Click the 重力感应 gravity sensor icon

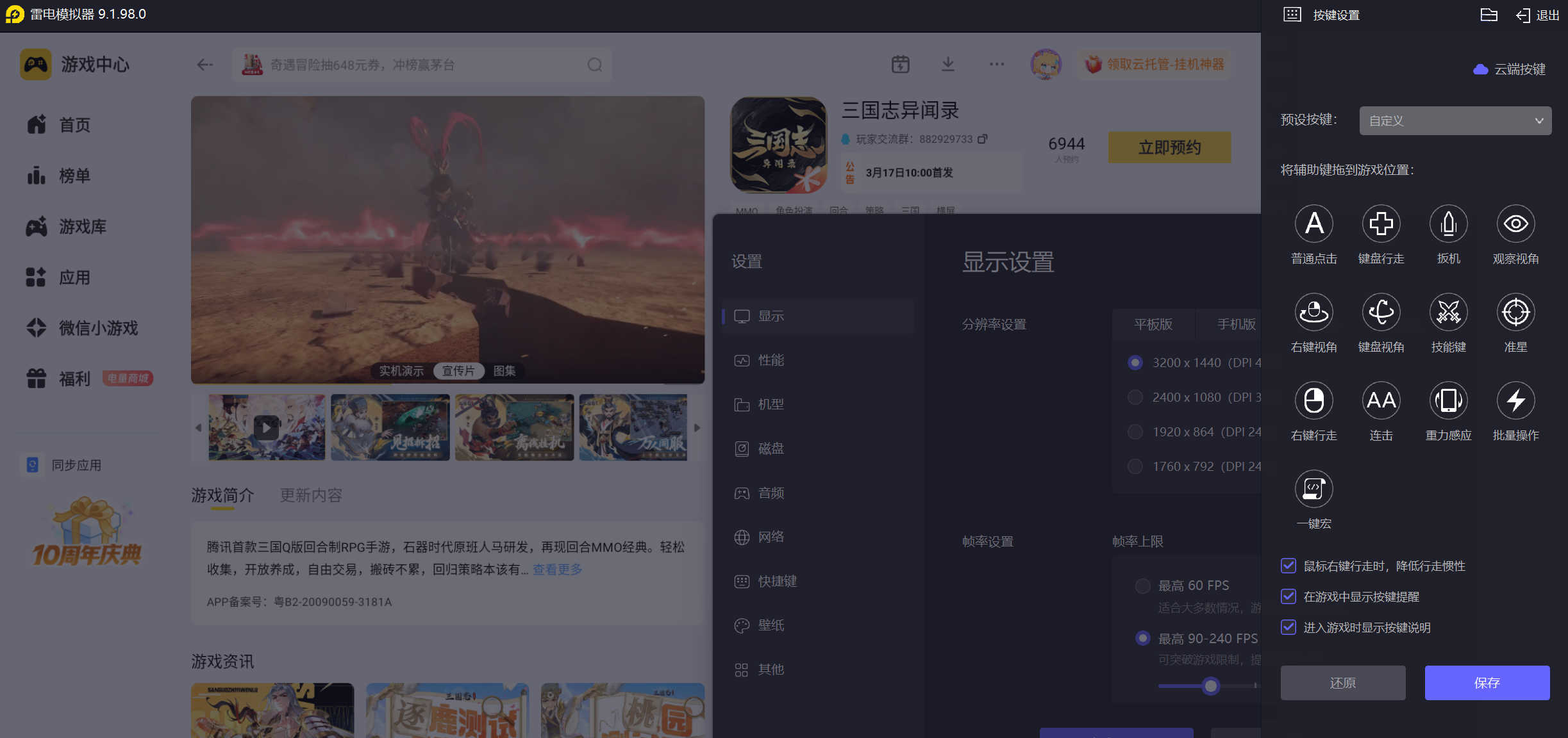coord(1448,401)
